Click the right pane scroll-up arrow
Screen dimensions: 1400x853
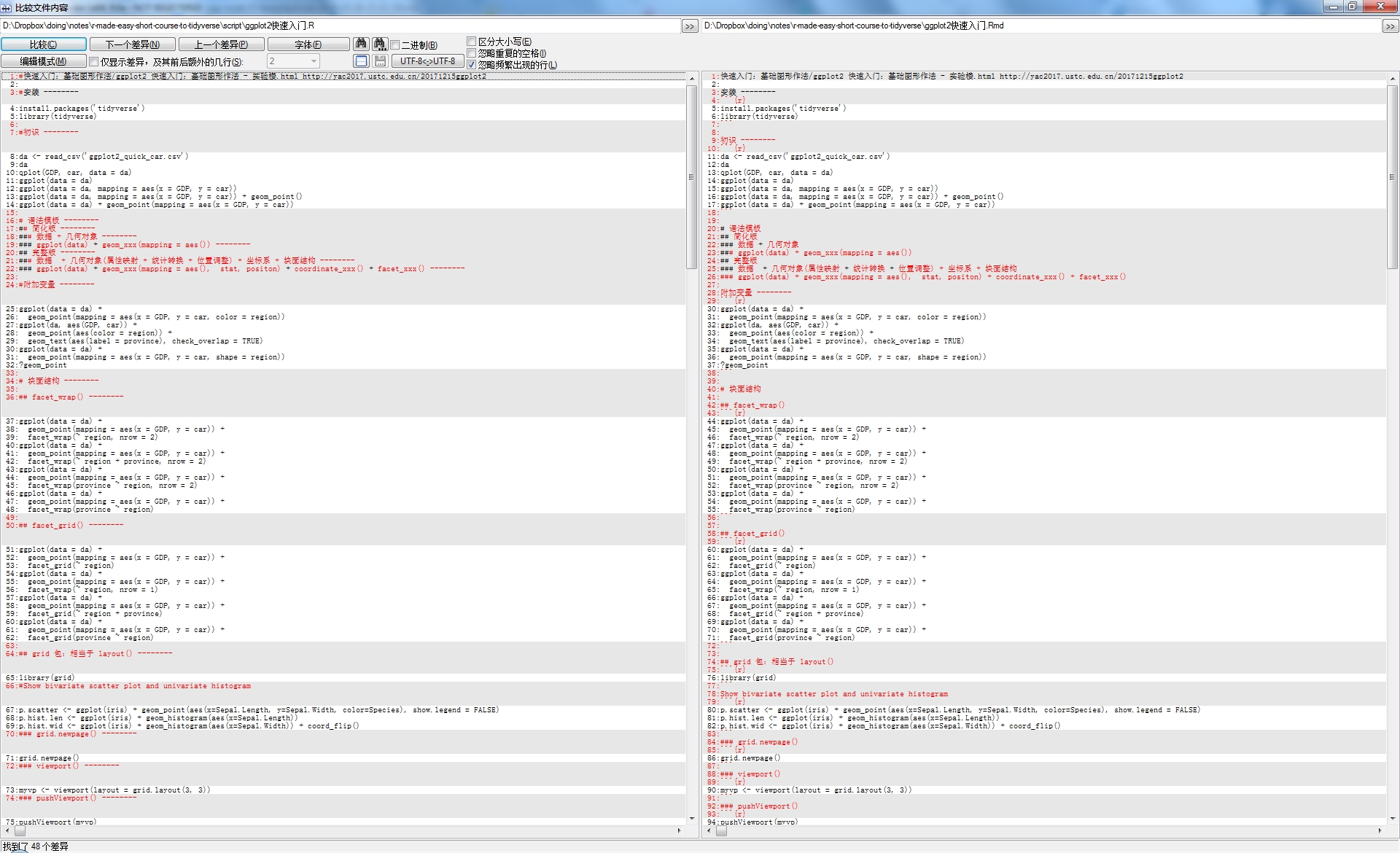pyautogui.click(x=1392, y=78)
